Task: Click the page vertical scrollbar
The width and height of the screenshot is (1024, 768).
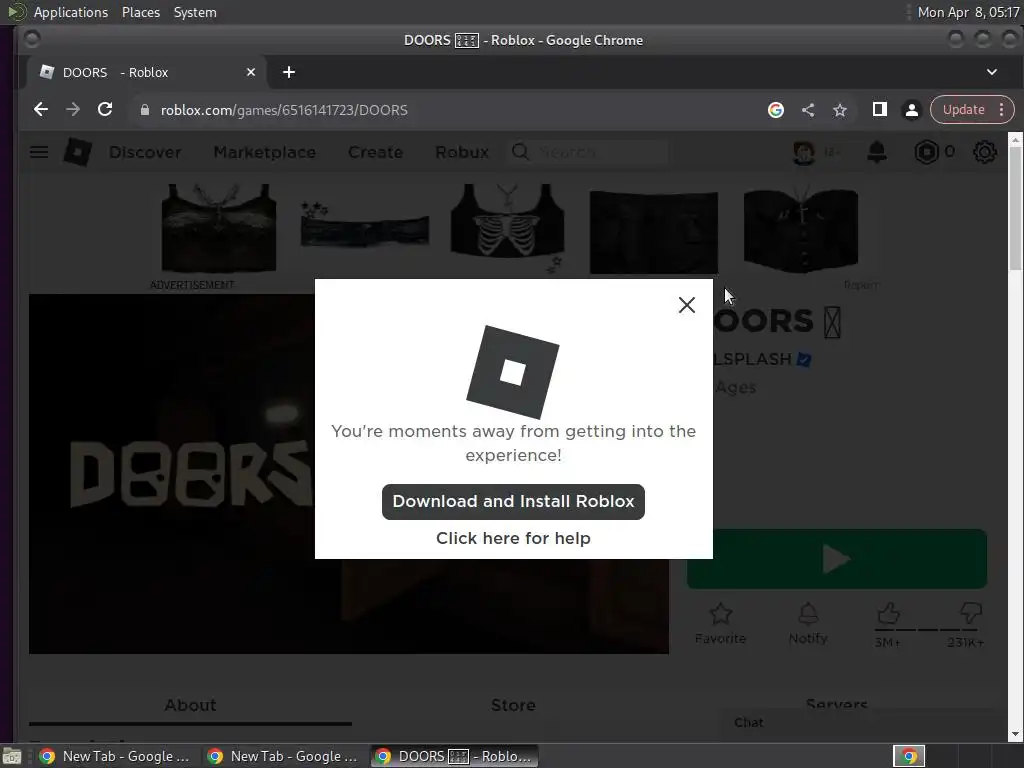Action: click(1015, 208)
